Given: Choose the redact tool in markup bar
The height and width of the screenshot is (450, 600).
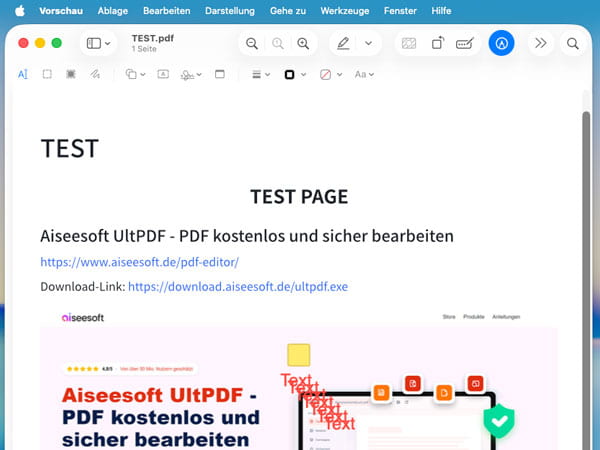Looking at the screenshot, I should pos(71,74).
